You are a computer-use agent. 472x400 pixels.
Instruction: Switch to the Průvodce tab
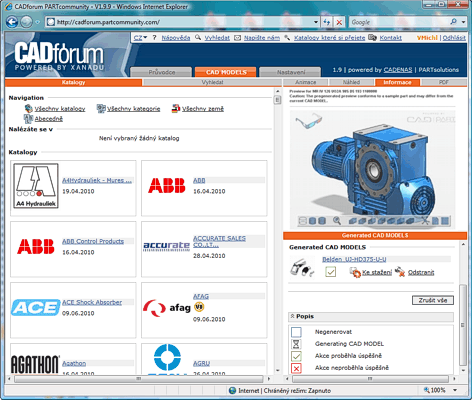(162, 72)
